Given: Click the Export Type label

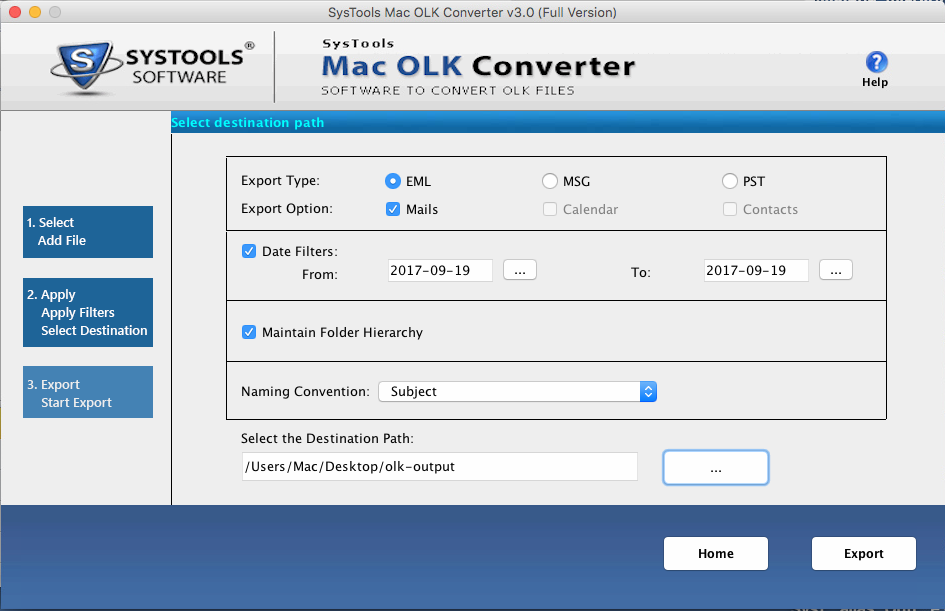Looking at the screenshot, I should (281, 181).
